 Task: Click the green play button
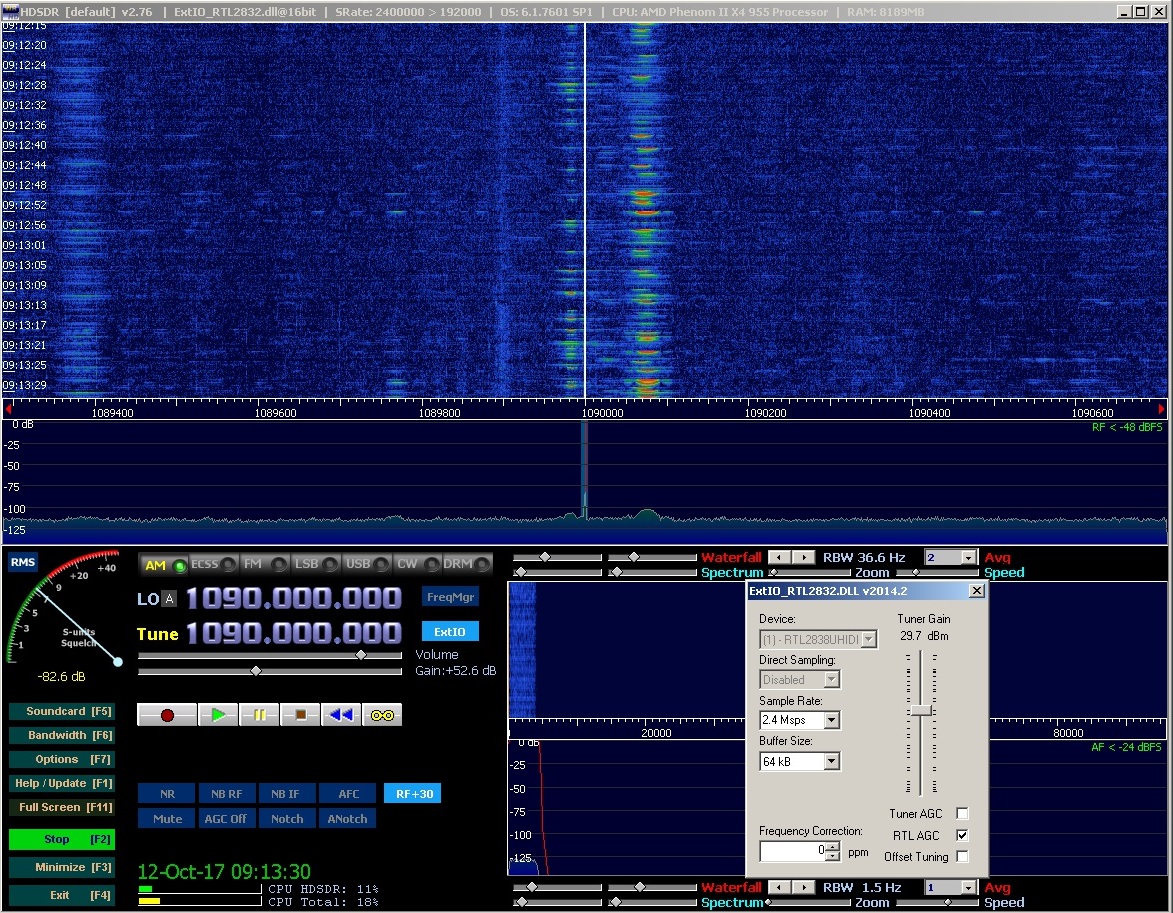[x=218, y=715]
